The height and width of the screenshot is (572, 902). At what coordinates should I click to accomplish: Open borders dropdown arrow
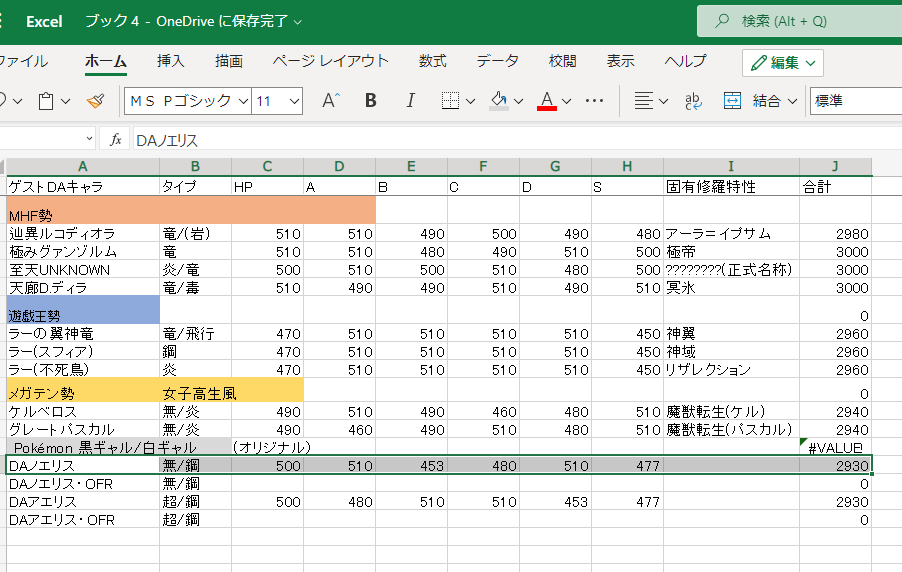pyautogui.click(x=471, y=101)
